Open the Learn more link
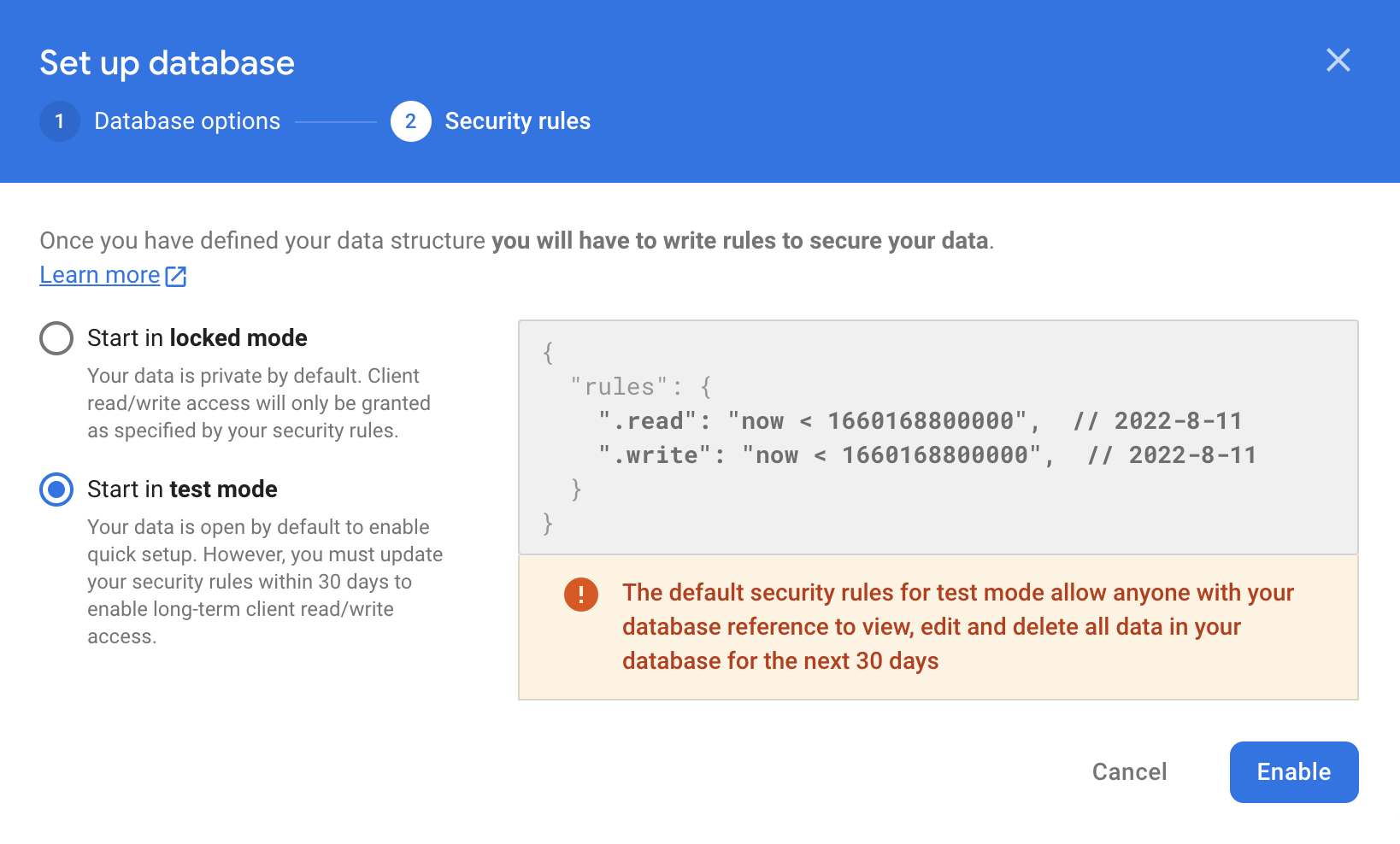Screen dimensions: 1400x844 [100, 274]
